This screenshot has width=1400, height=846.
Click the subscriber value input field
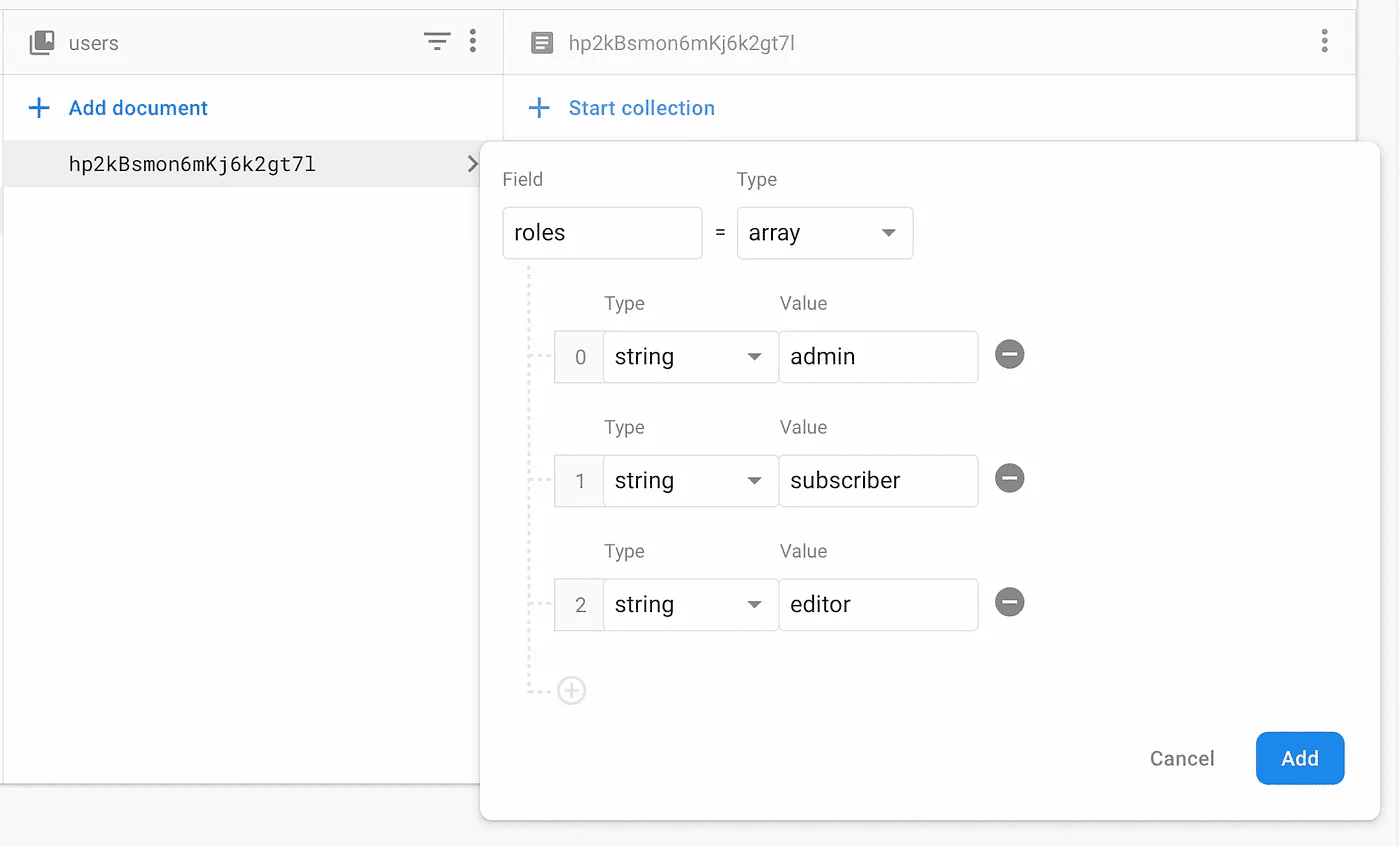(877, 481)
